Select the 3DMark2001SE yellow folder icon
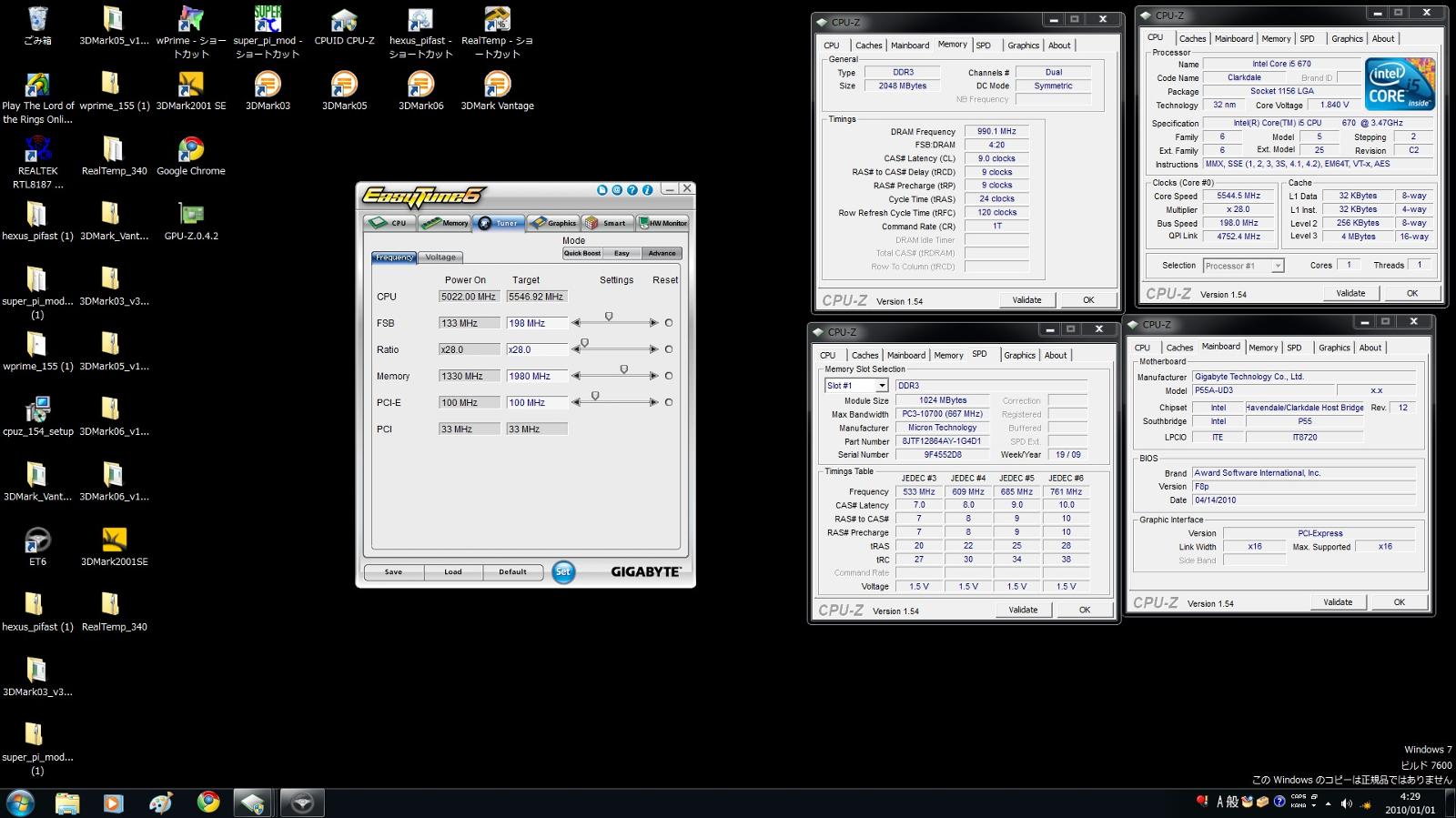This screenshot has height=818, width=1456. coord(115,546)
